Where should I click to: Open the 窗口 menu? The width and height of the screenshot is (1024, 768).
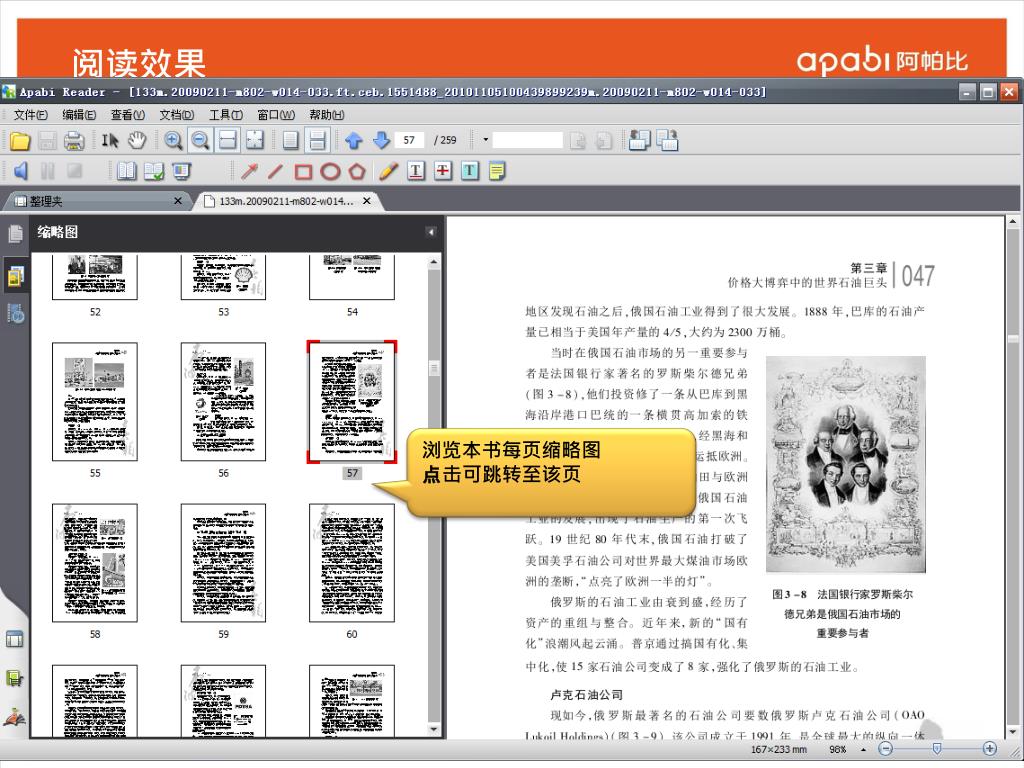276,115
